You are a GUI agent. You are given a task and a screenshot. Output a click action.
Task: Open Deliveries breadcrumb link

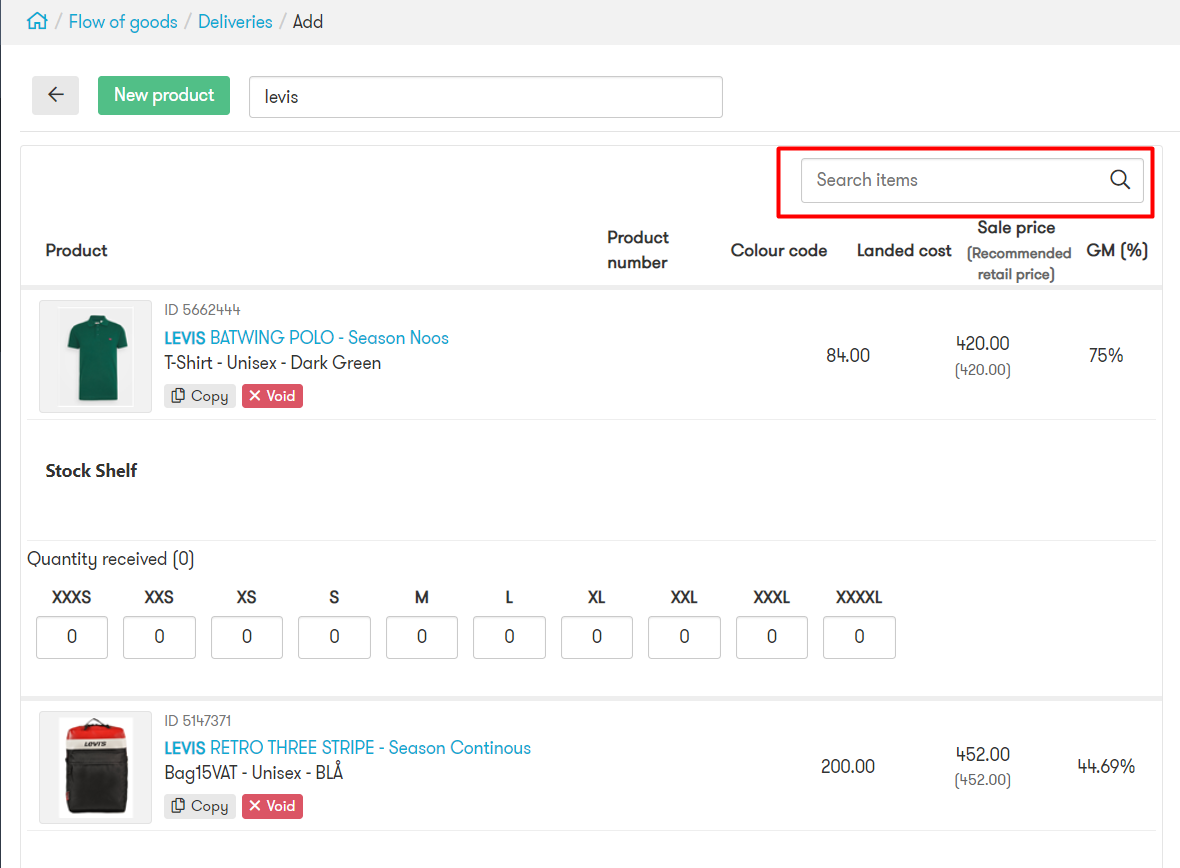click(235, 22)
